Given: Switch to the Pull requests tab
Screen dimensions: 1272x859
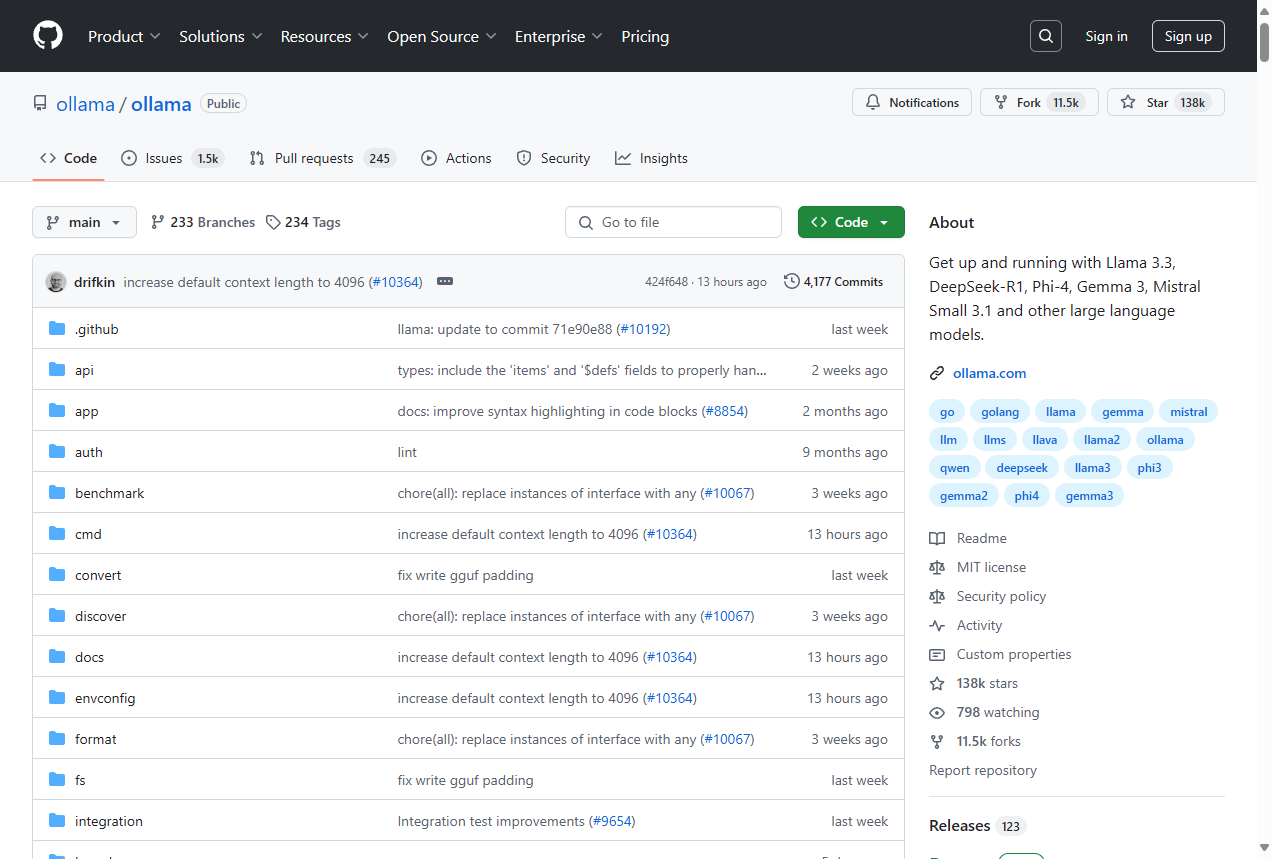Looking at the screenshot, I should pos(321,158).
